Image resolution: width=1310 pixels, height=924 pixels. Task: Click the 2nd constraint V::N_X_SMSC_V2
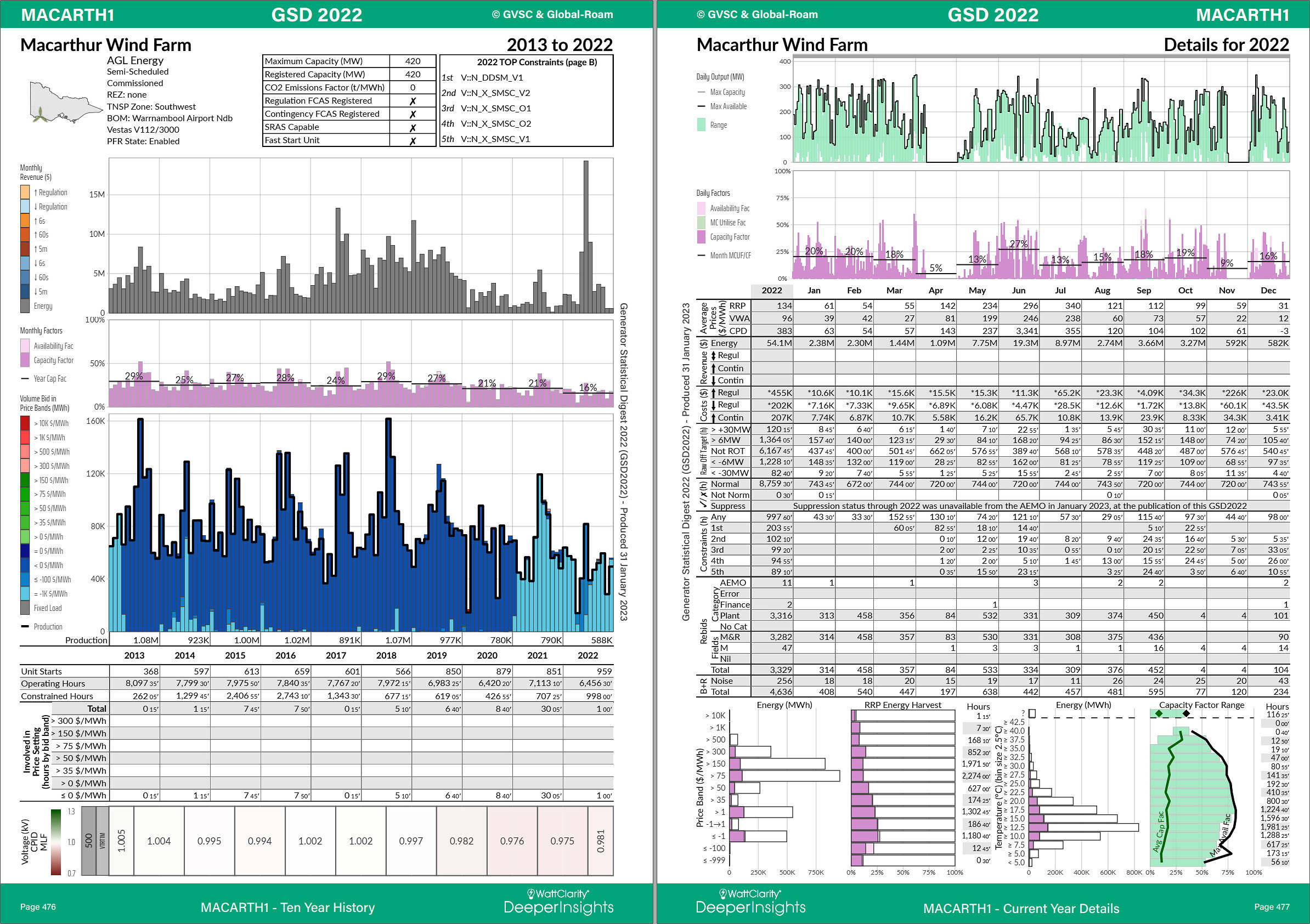pyautogui.click(x=495, y=93)
